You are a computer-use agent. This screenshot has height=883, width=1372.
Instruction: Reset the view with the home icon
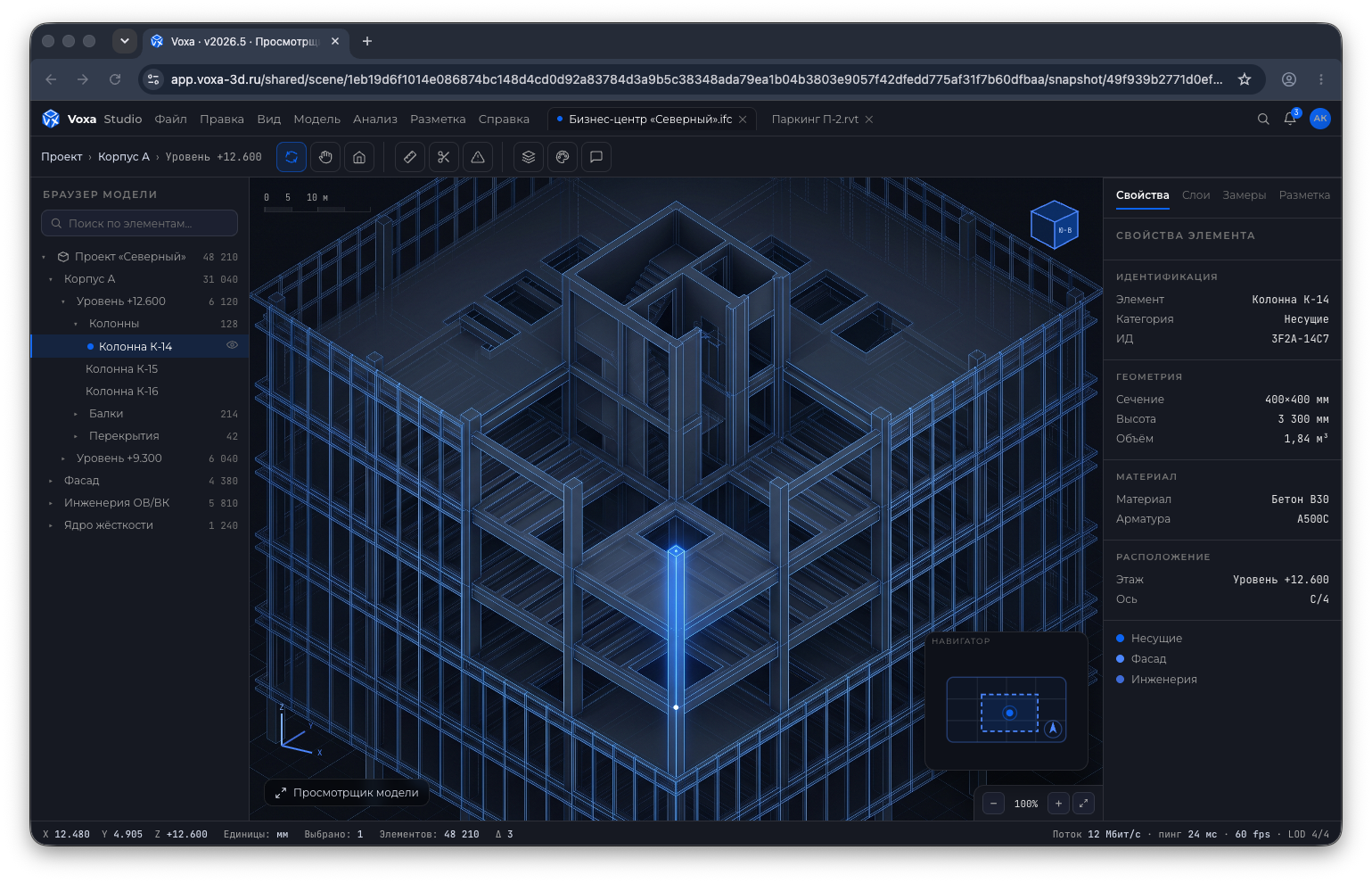[x=359, y=157]
